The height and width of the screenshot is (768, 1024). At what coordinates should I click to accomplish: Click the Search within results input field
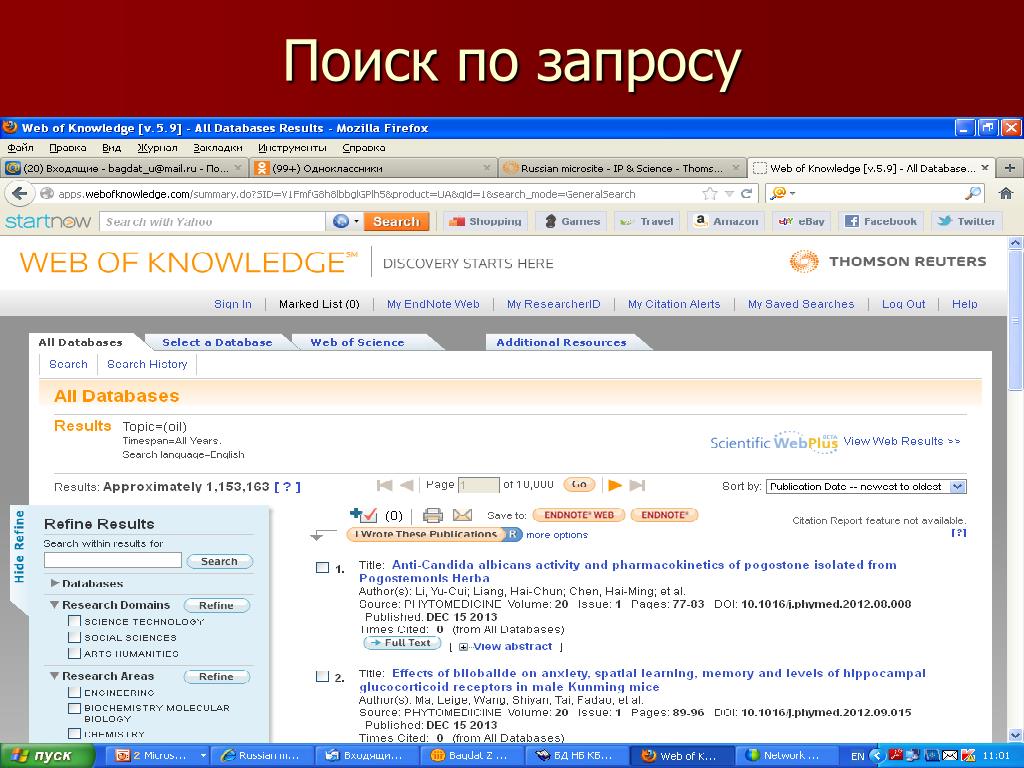[112, 560]
